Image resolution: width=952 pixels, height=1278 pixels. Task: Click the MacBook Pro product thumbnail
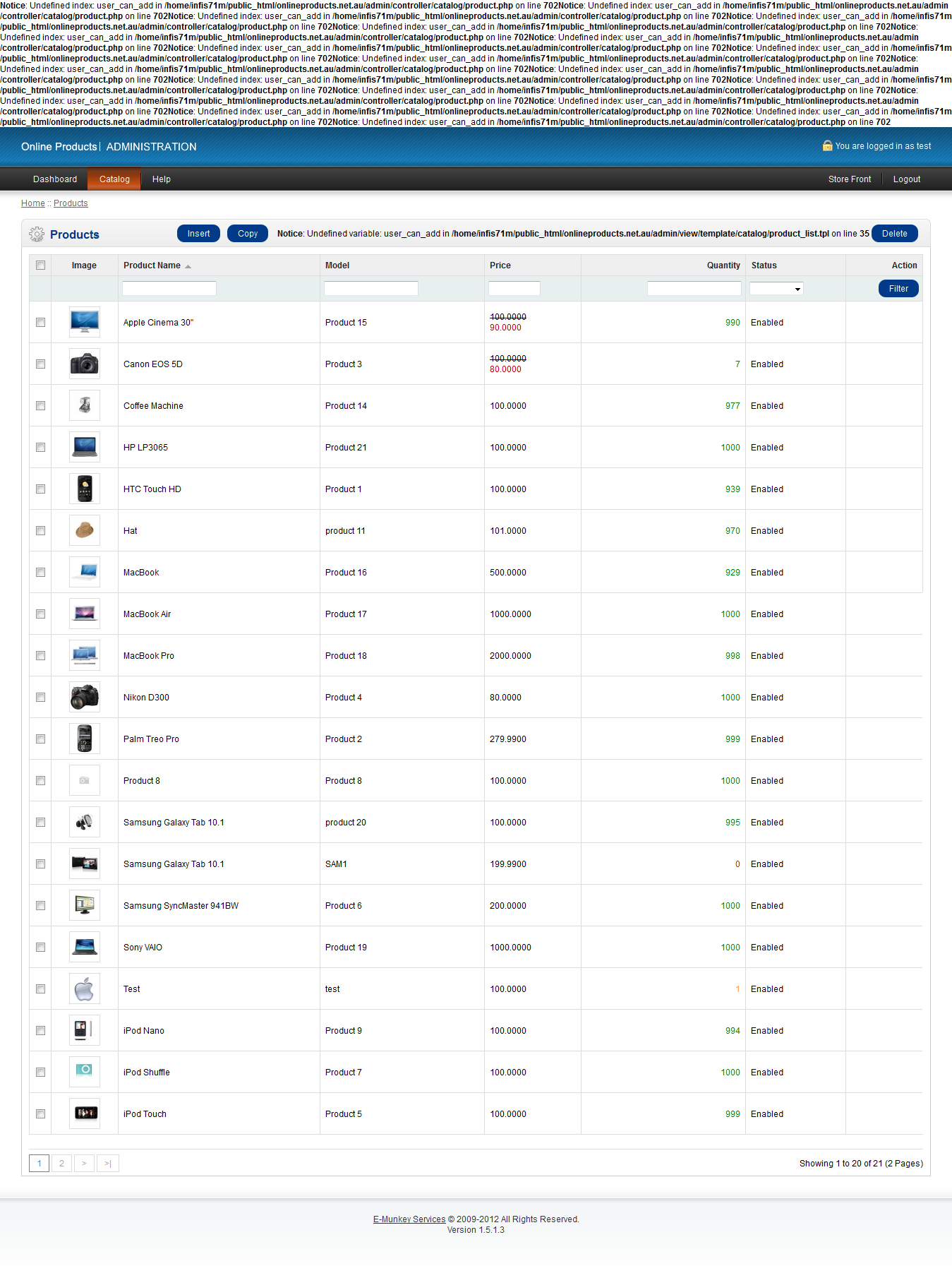click(x=85, y=655)
